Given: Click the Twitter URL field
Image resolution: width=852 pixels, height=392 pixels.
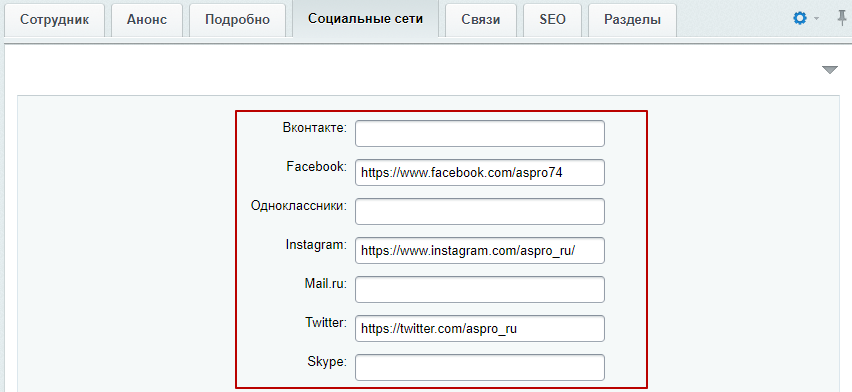Looking at the screenshot, I should pos(480,328).
